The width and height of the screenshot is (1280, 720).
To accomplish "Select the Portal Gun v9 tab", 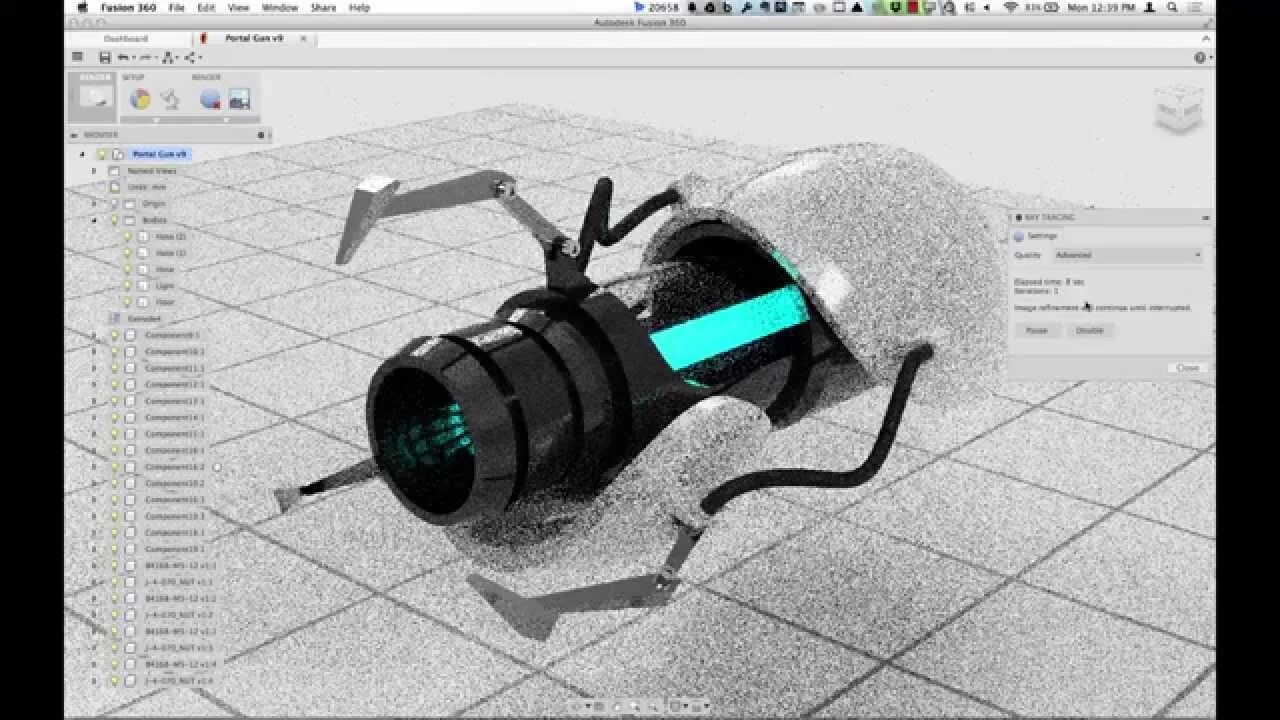I will point(253,39).
